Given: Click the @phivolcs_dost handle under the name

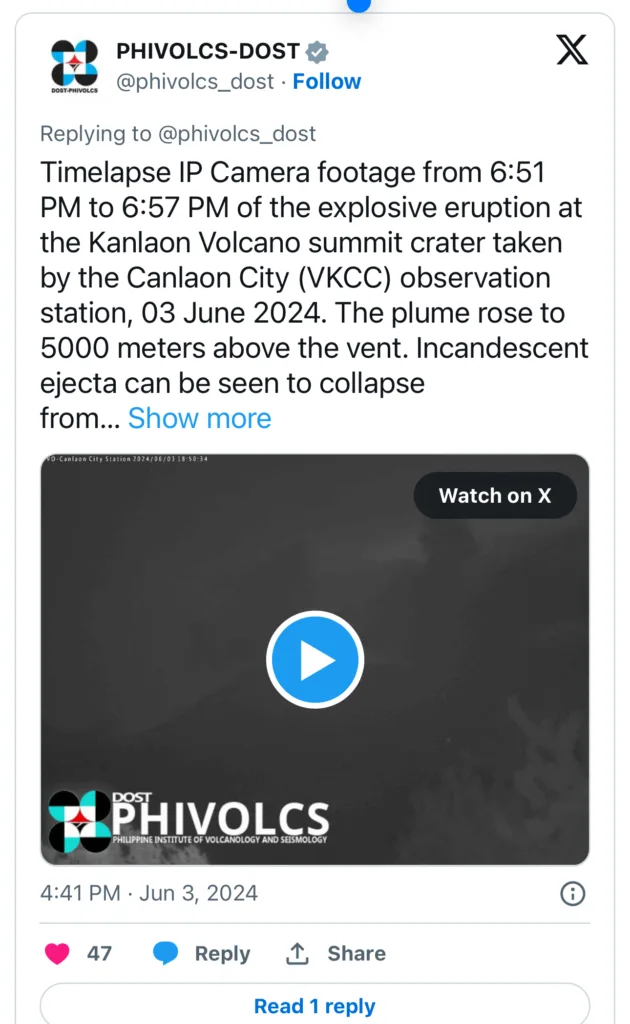Looking at the screenshot, I should [195, 82].
